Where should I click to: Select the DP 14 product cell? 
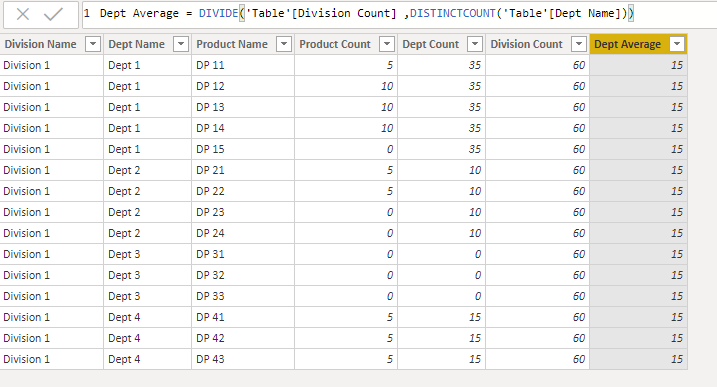[243, 128]
